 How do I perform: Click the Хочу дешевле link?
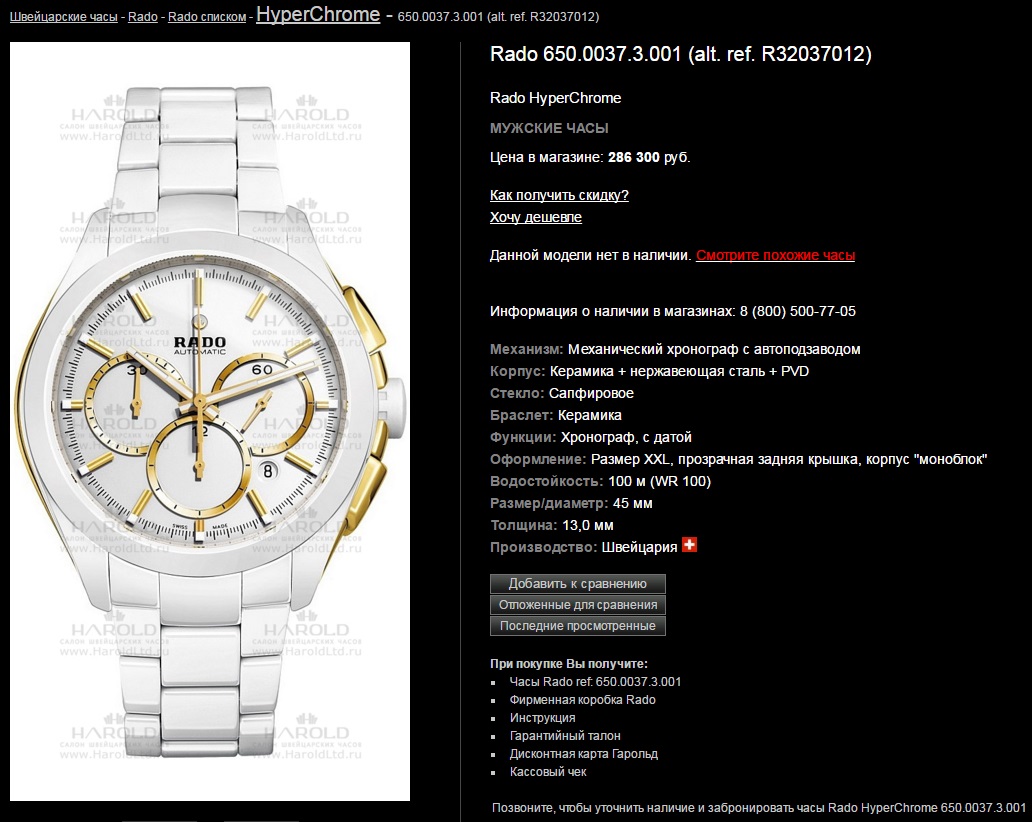click(536, 217)
